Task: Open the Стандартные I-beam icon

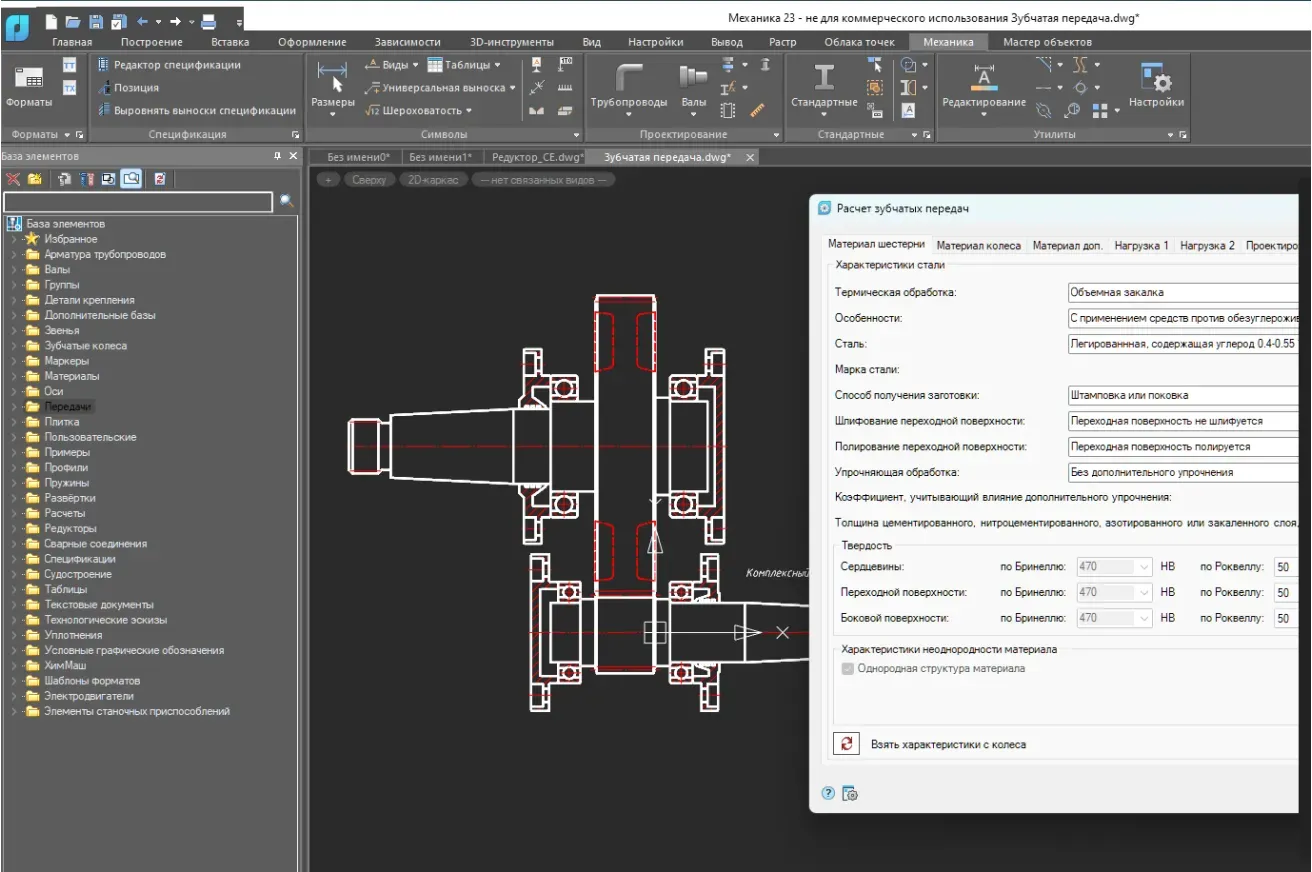Action: click(x=824, y=79)
